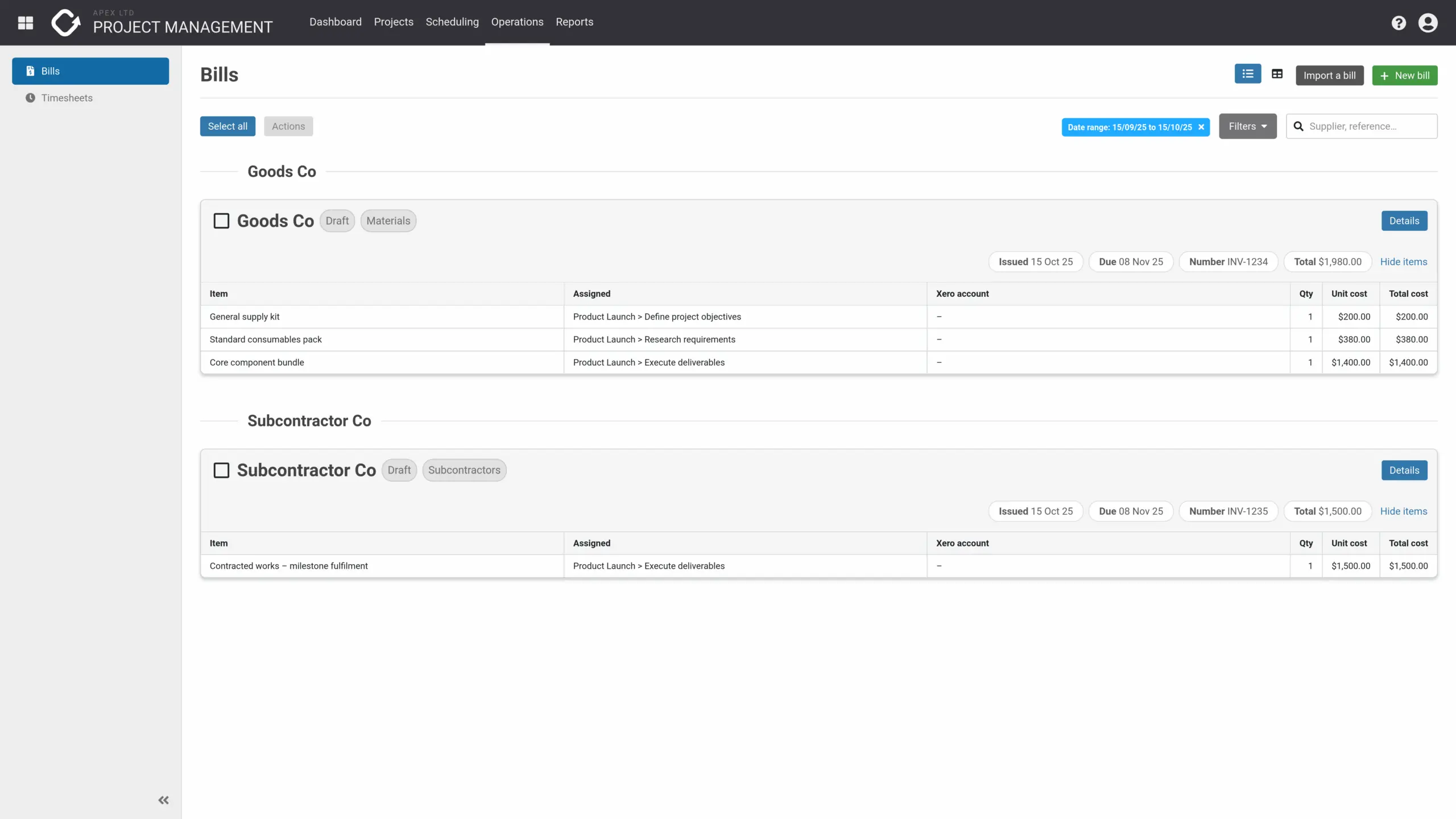The image size is (1456, 819).
Task: Open Details for Subcontractor Co bill
Action: (x=1404, y=470)
